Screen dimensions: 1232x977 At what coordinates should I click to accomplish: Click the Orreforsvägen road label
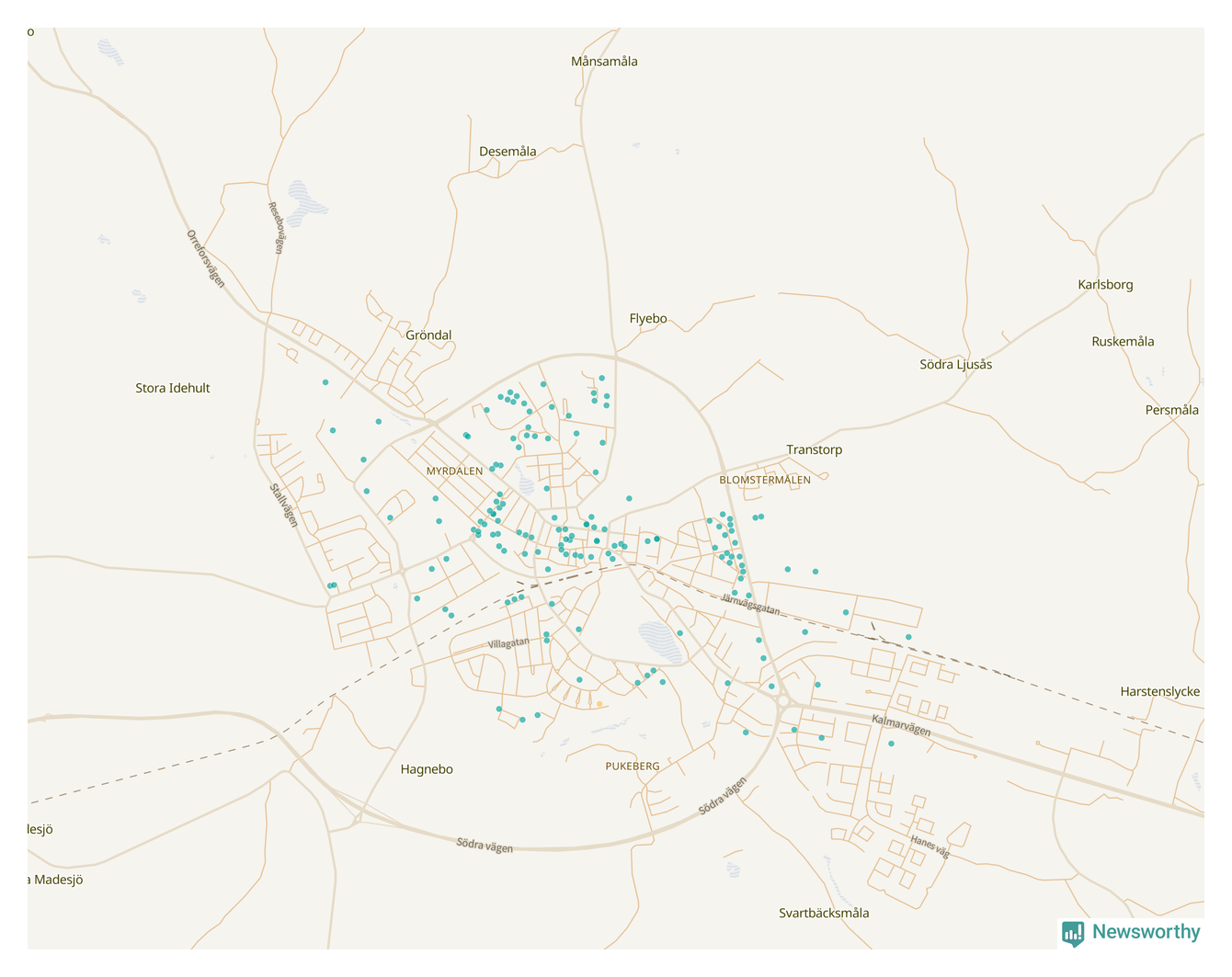coord(206,258)
